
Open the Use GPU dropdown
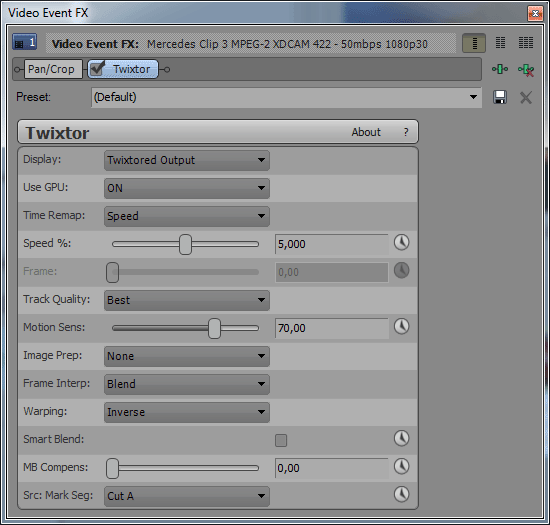point(187,188)
